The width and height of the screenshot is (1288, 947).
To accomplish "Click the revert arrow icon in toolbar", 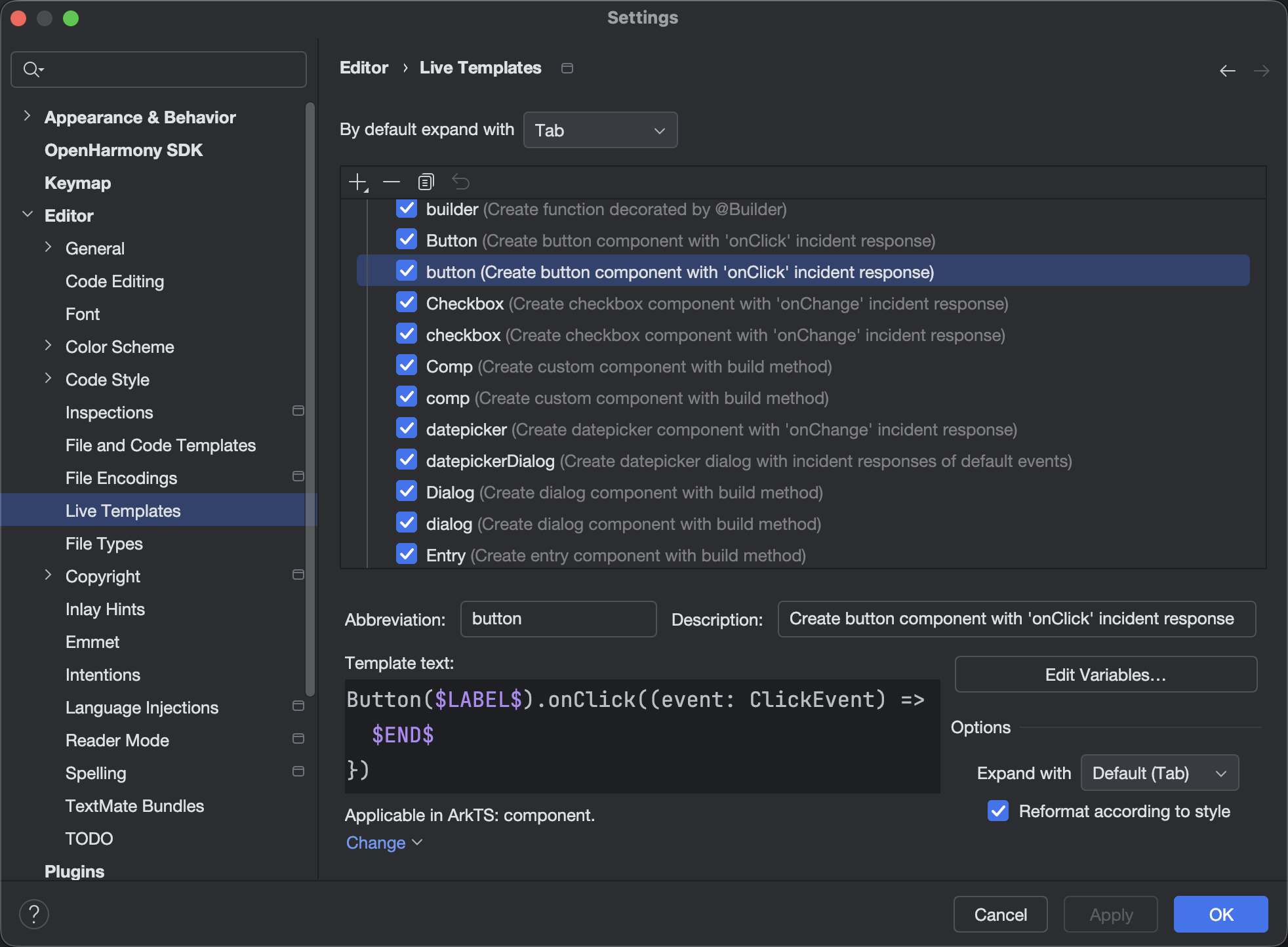I will click(x=461, y=182).
